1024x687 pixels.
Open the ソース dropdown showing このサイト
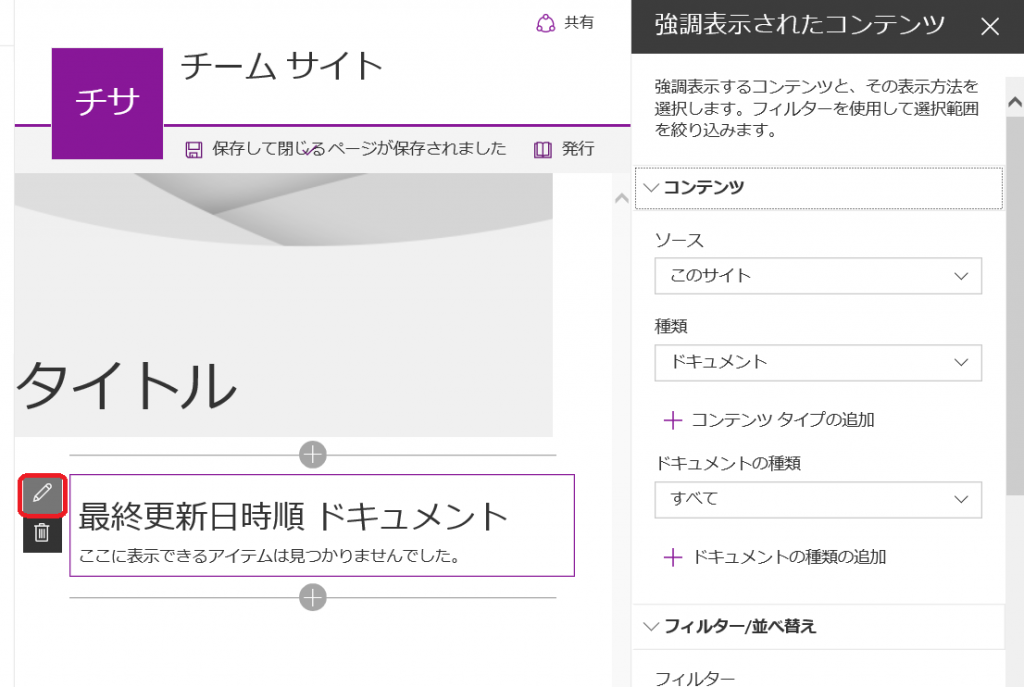[818, 276]
